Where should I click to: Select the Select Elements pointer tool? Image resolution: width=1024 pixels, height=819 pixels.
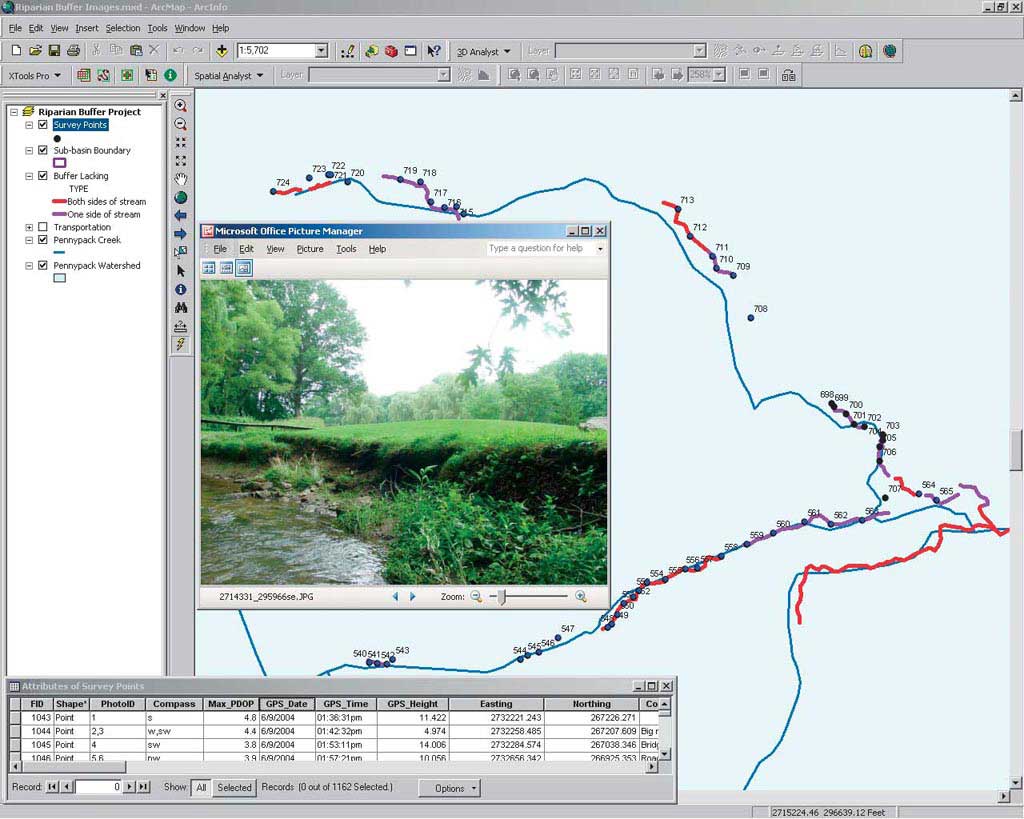181,270
